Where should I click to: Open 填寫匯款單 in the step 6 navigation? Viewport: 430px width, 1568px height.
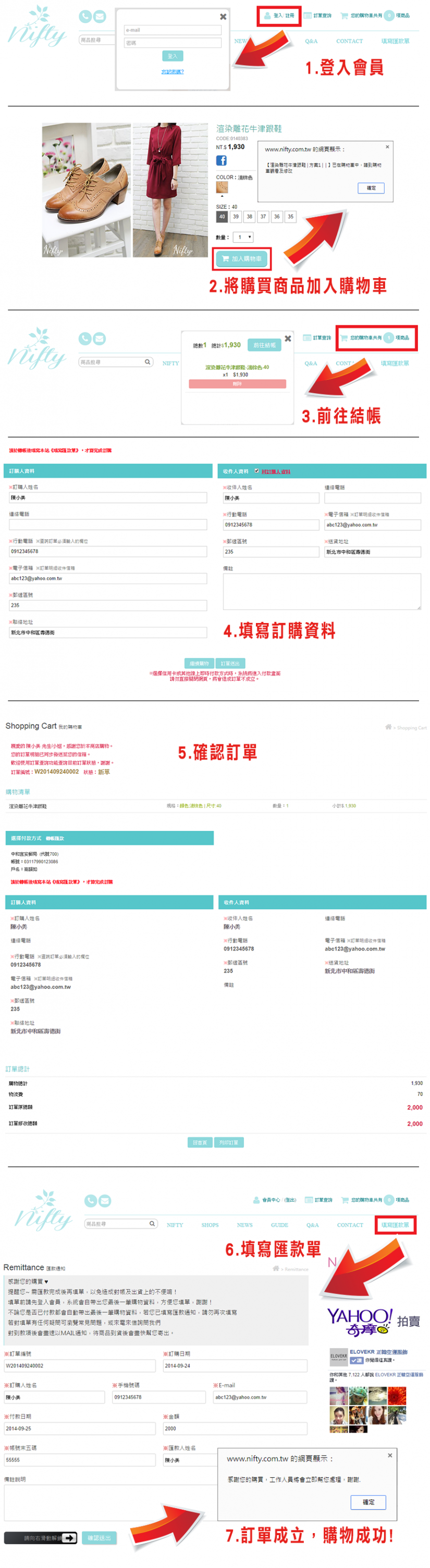(395, 1225)
